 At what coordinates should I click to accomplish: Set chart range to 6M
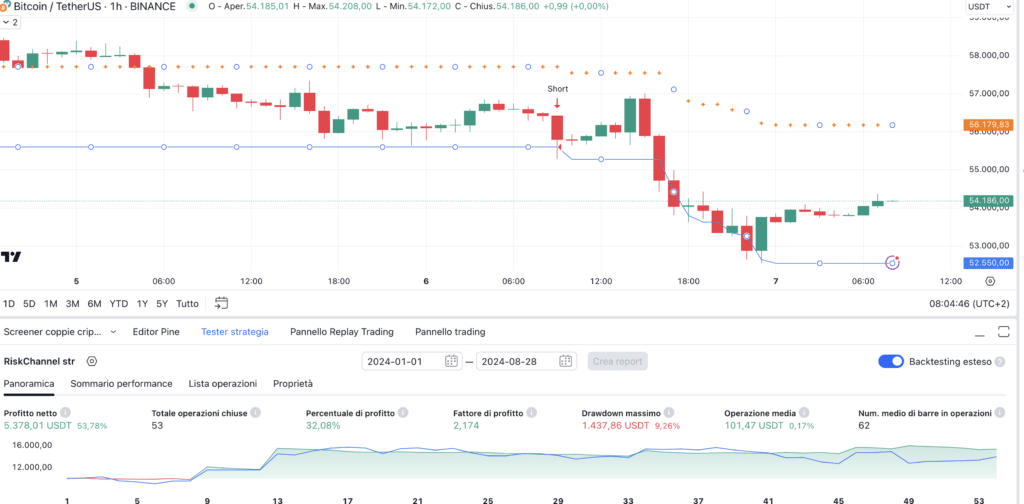95,304
